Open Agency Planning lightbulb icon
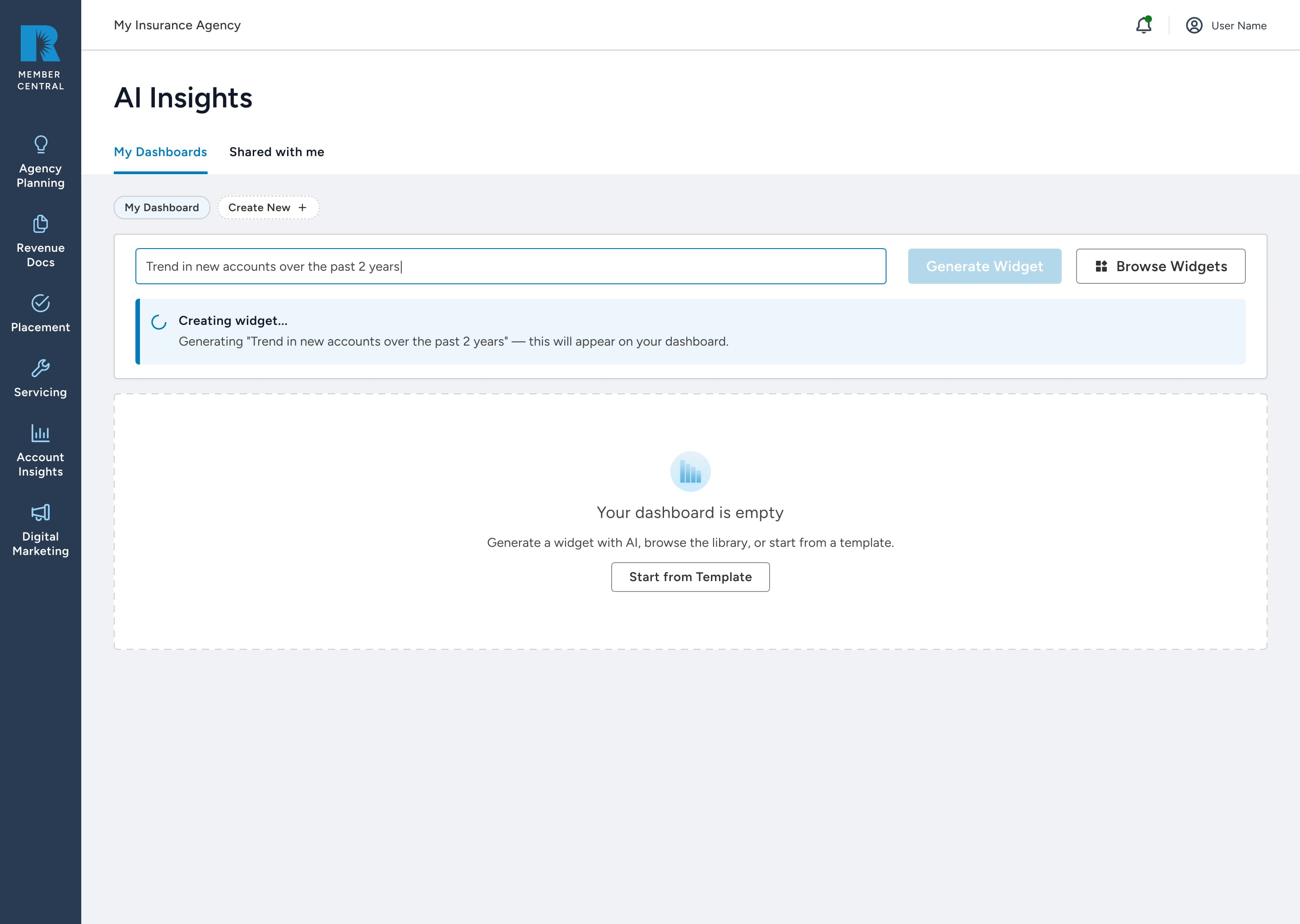 (41, 144)
